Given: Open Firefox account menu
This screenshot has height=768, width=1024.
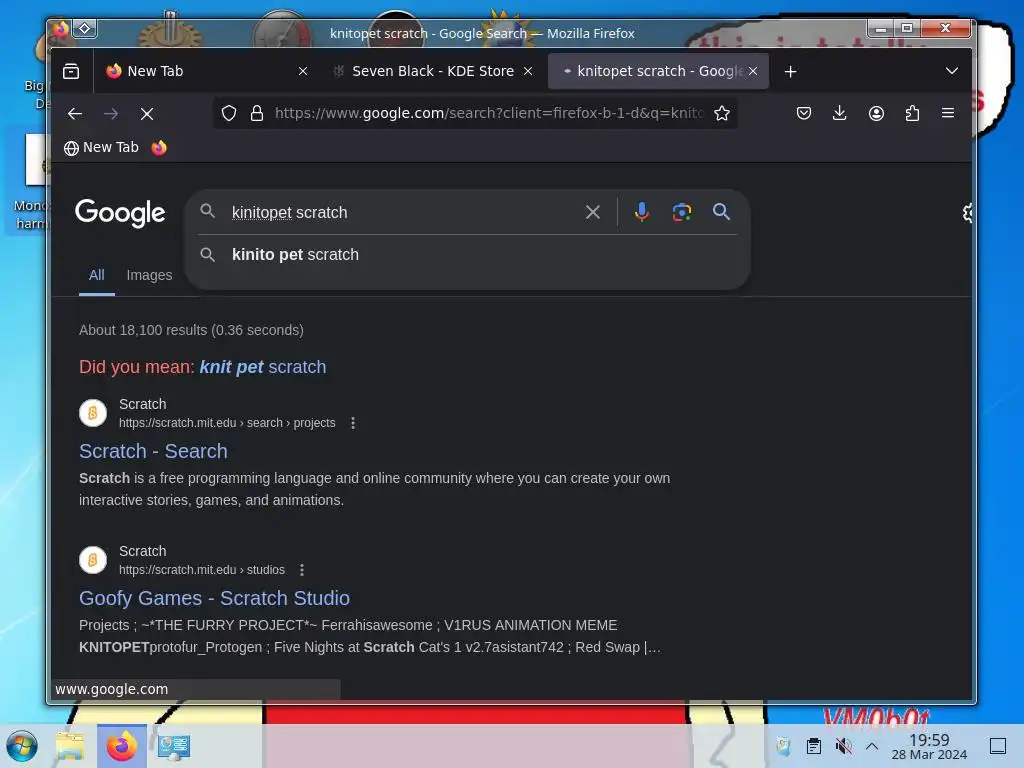Looking at the screenshot, I should (876, 114).
